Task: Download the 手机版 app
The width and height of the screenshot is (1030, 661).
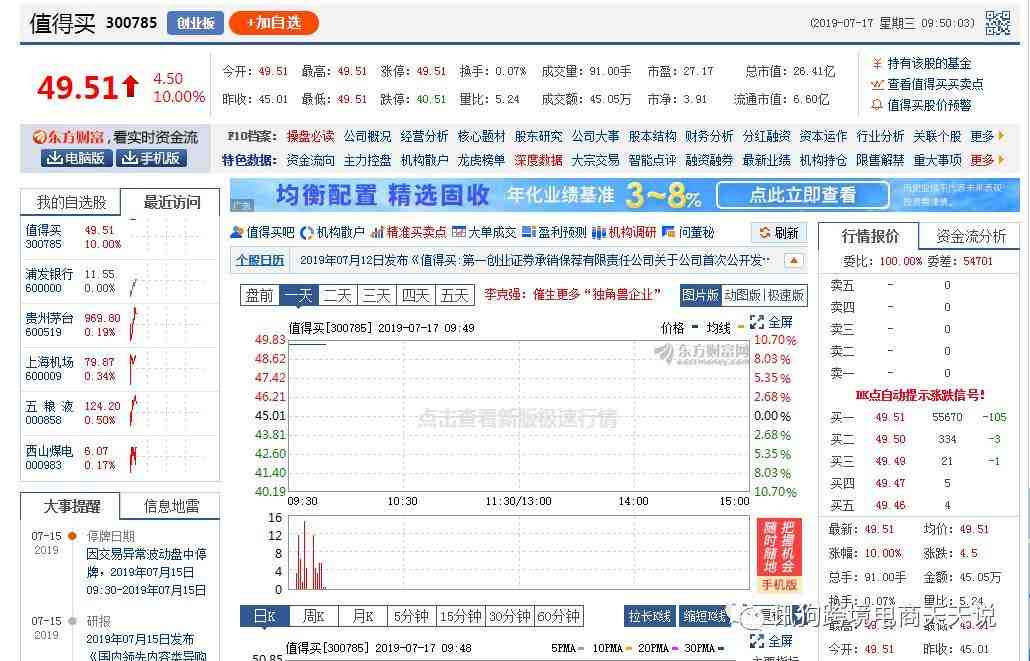Action: (152, 158)
